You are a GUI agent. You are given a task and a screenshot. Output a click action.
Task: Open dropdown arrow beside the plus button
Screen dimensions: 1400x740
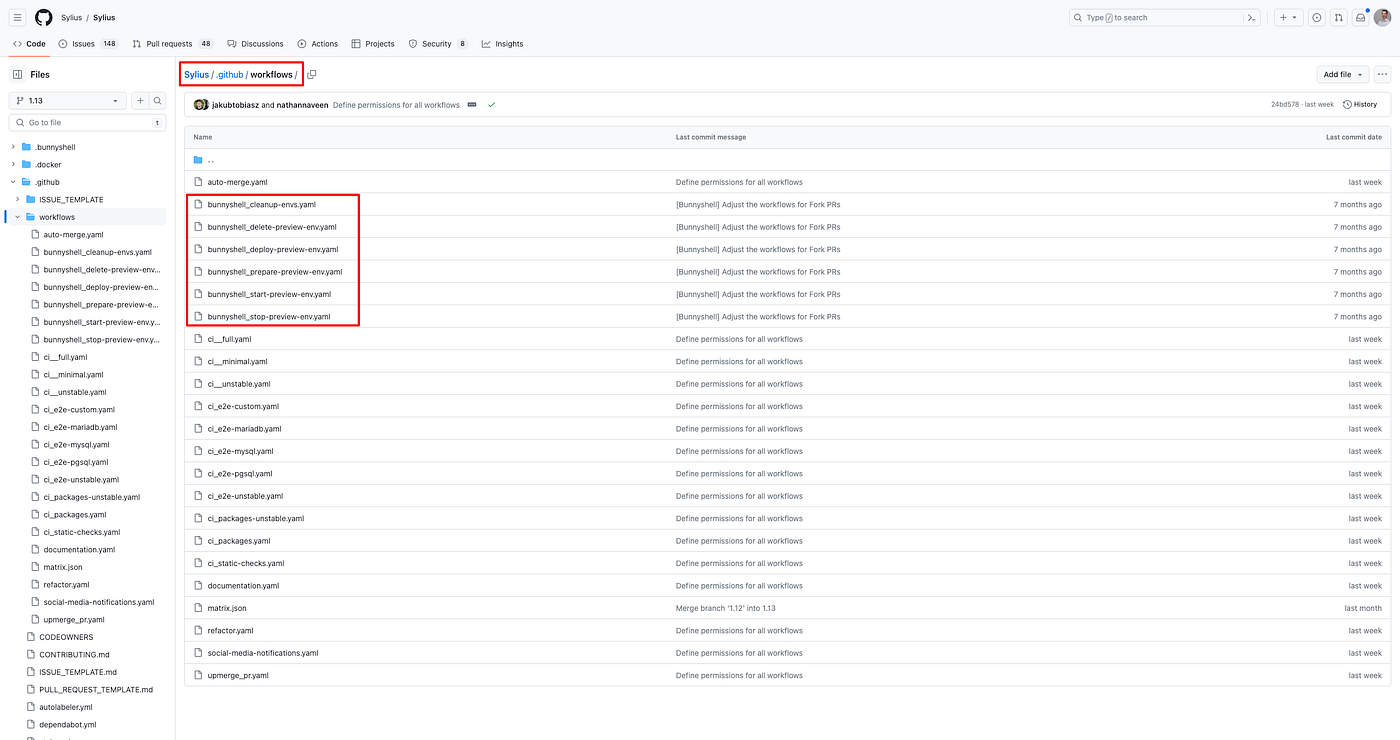[x=1296, y=17]
